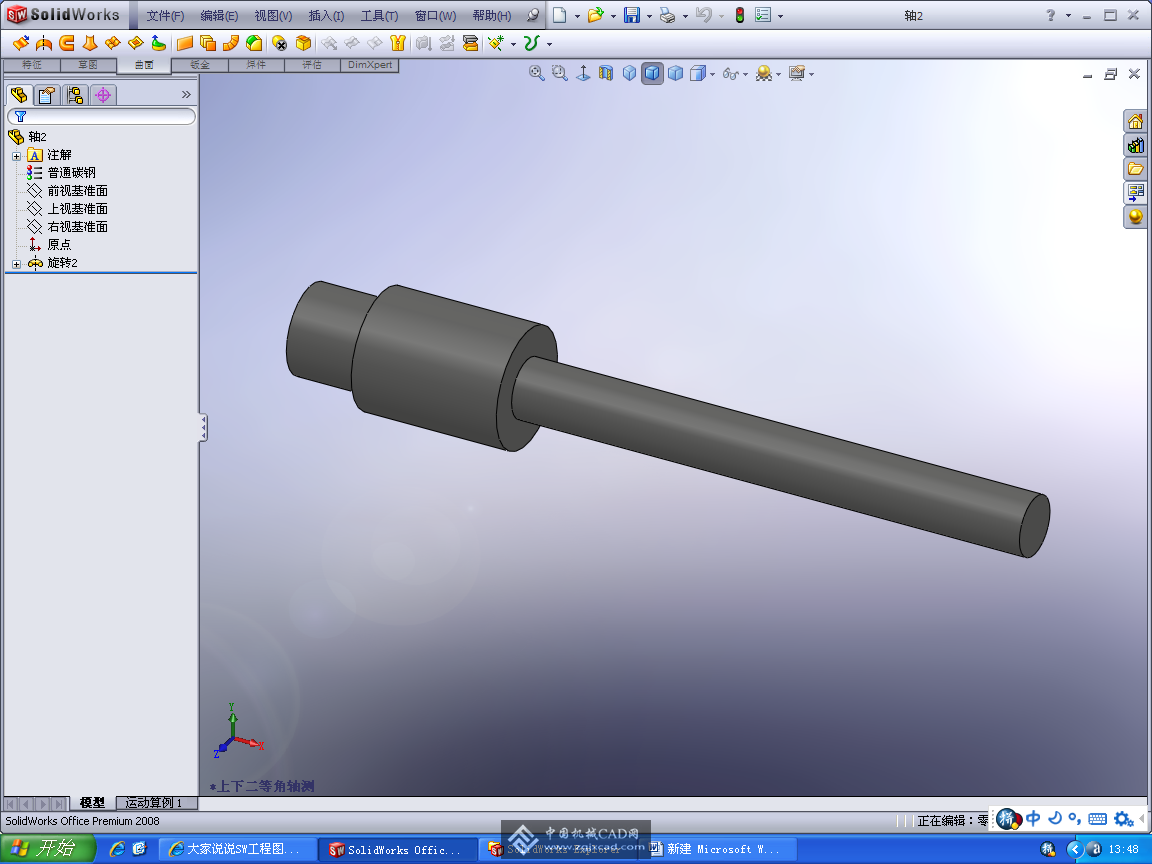Open the open-file dropdown arrow
The image size is (1152, 864).
point(613,15)
